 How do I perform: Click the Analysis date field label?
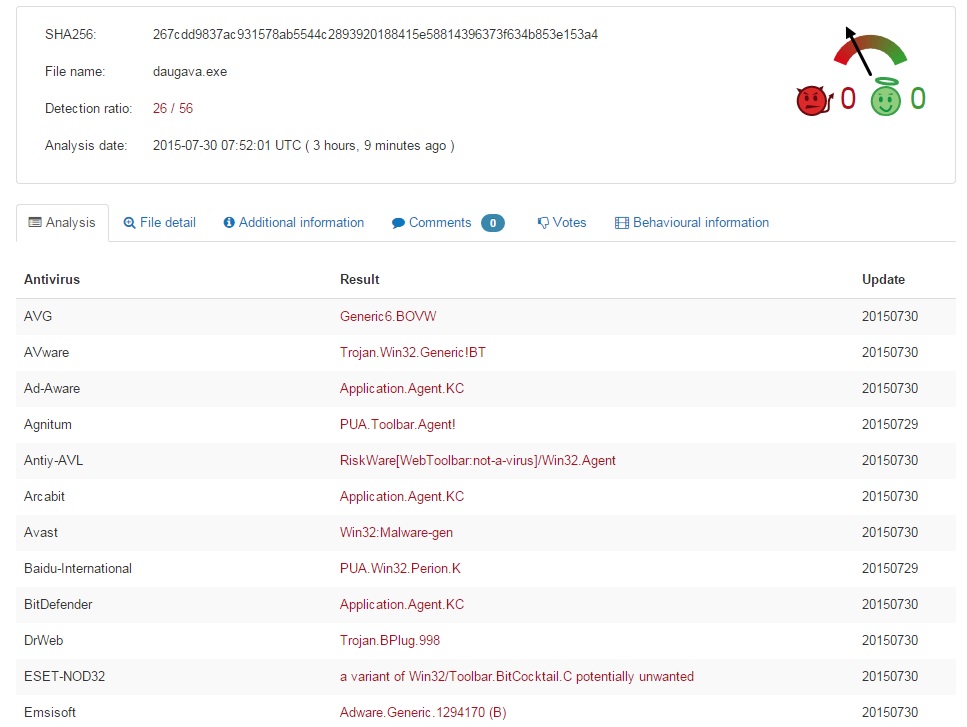86,146
